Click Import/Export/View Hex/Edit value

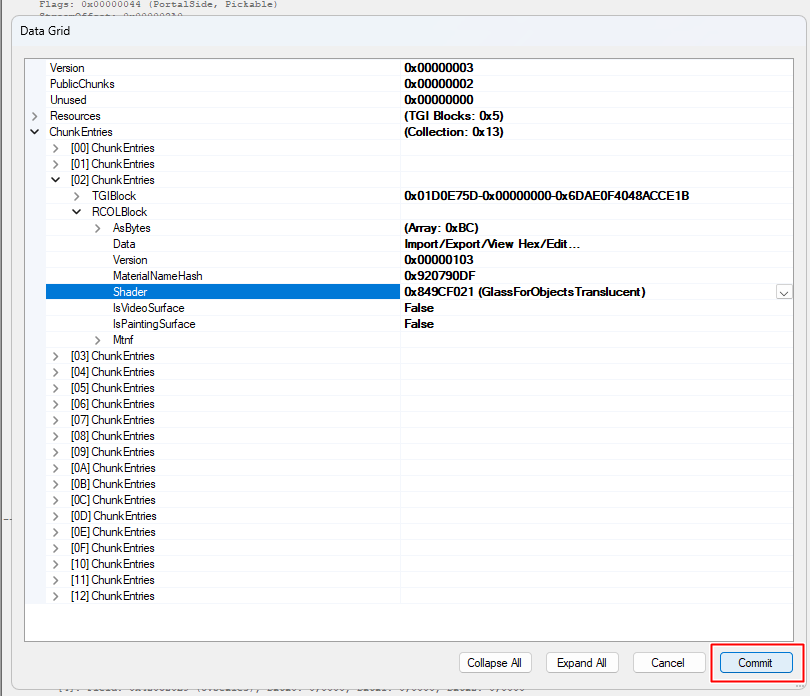tap(492, 244)
